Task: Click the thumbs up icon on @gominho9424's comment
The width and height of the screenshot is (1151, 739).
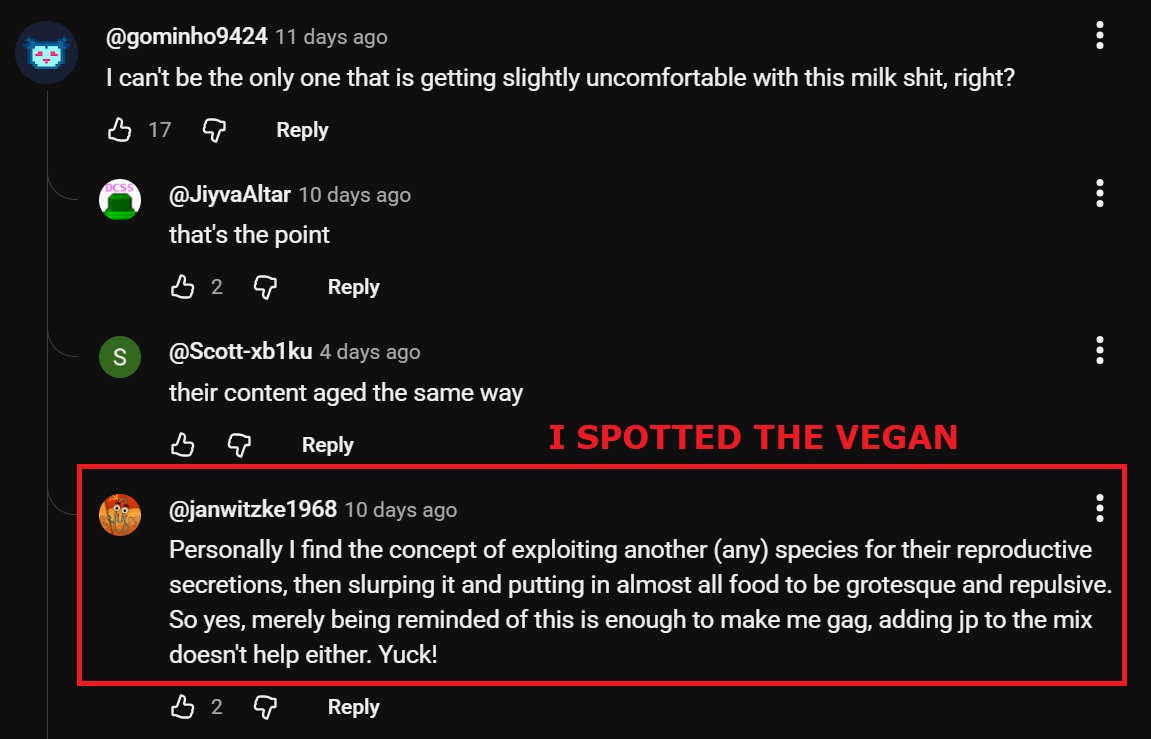Action: coord(120,129)
